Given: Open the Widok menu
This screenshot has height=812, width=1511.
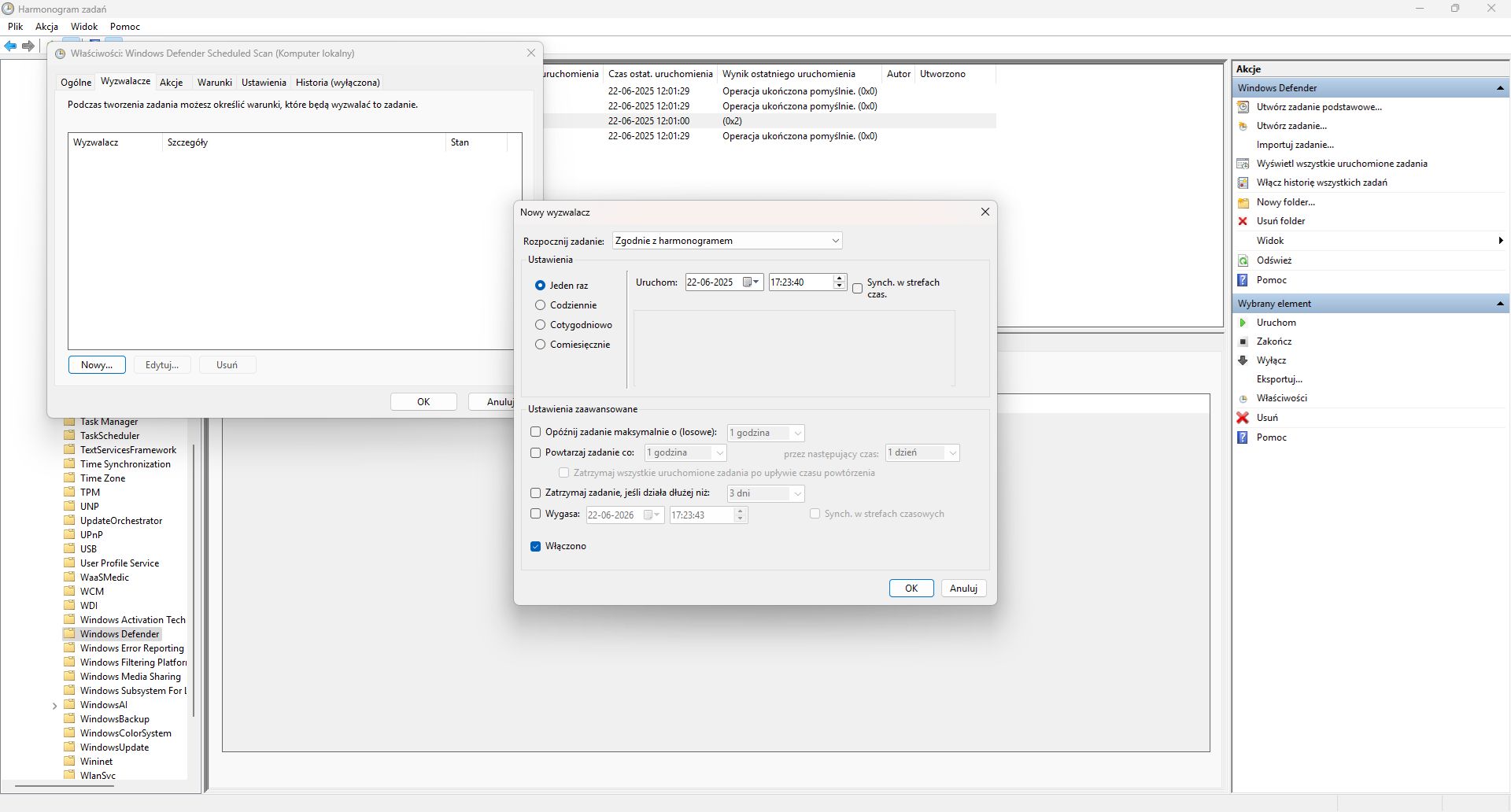Looking at the screenshot, I should [84, 26].
